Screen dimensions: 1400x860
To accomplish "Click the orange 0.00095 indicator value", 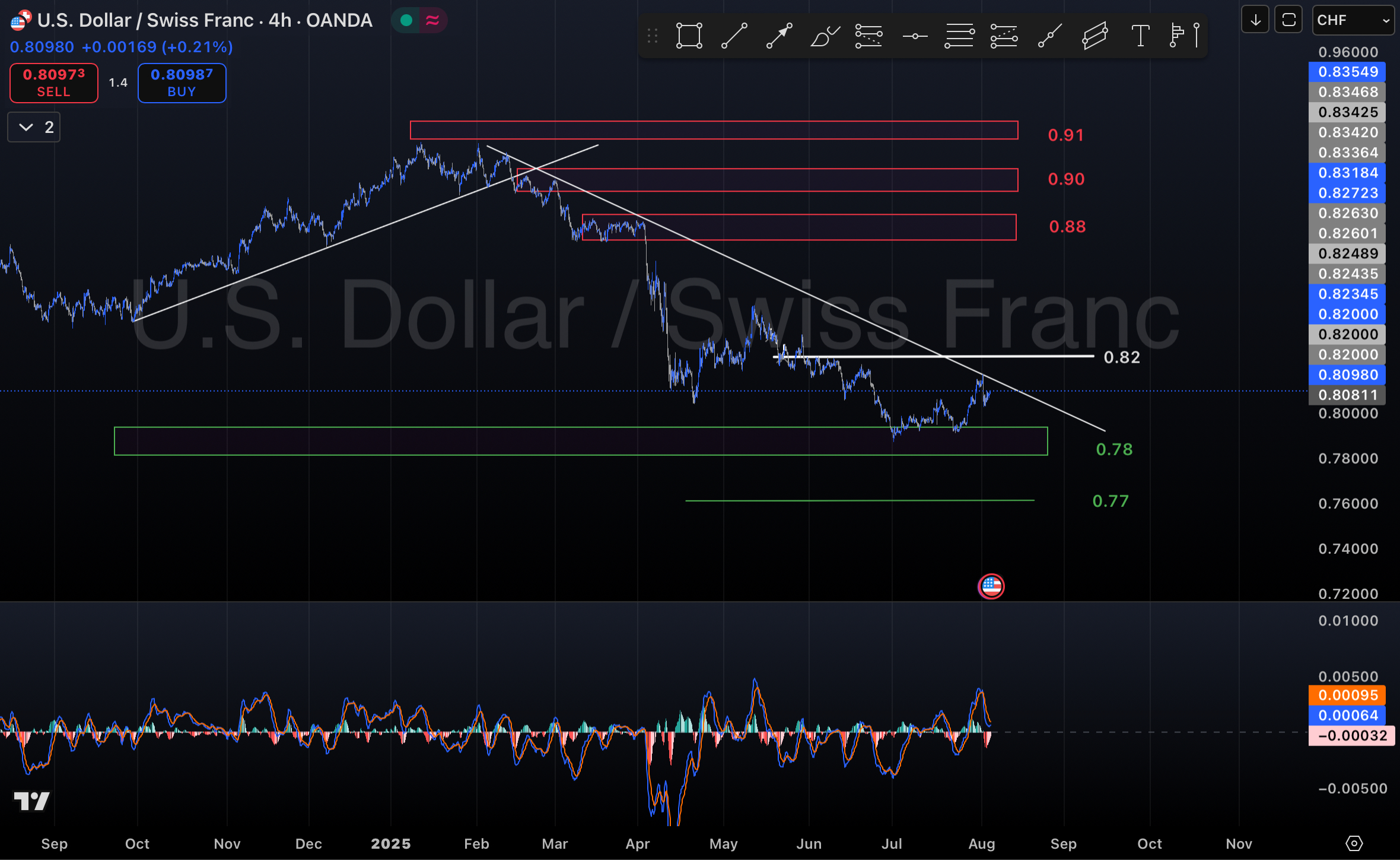I will (x=1347, y=695).
